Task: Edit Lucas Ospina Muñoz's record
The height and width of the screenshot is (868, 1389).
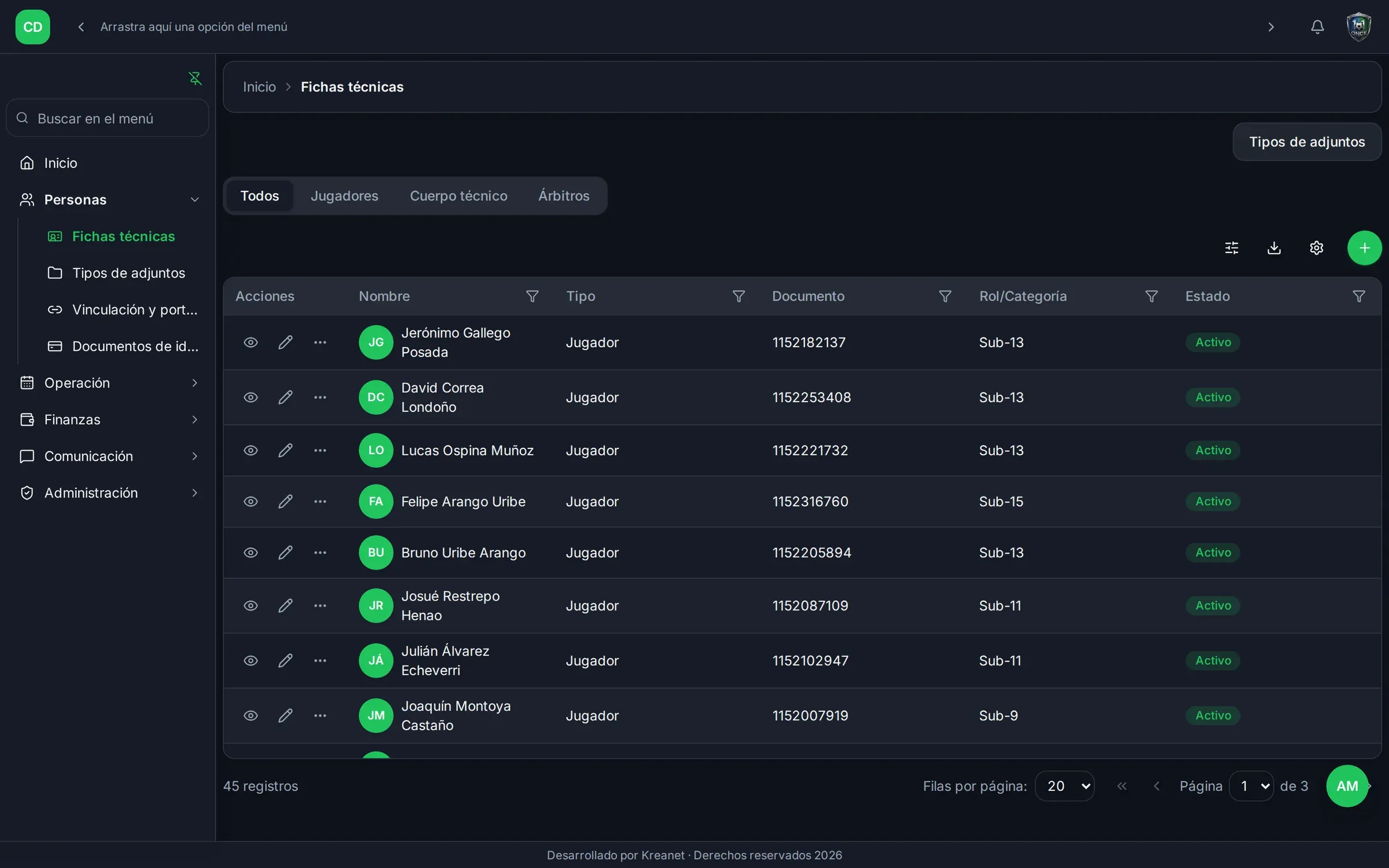Action: [285, 451]
